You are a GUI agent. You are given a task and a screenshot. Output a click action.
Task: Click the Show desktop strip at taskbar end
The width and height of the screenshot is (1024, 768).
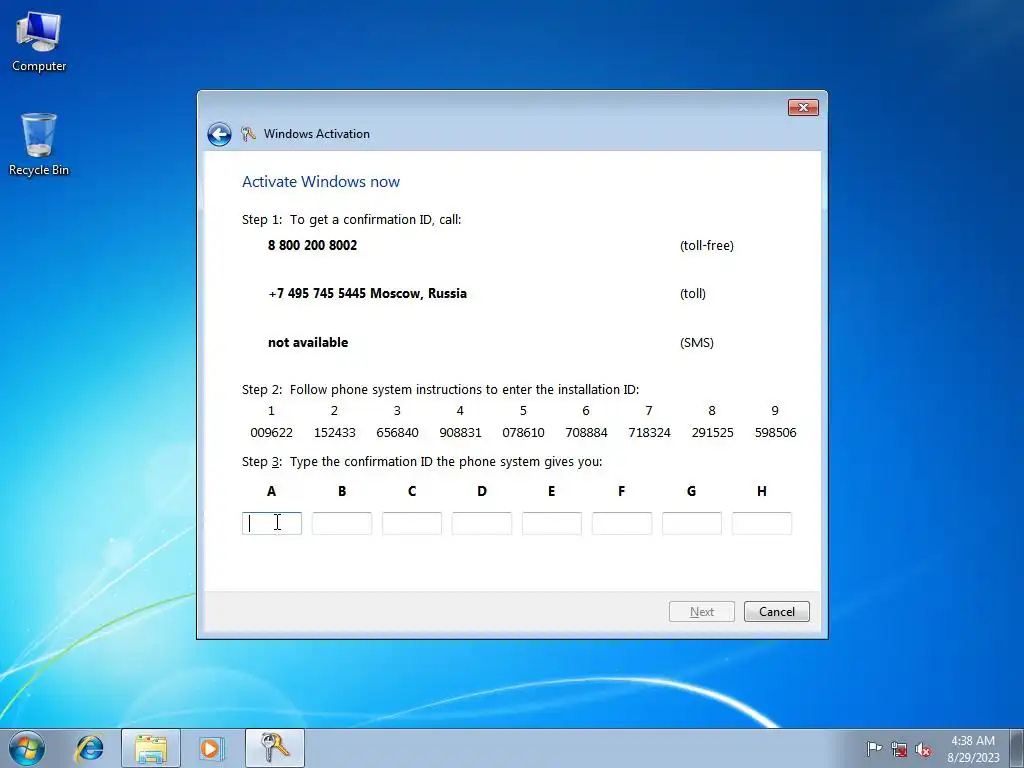pyautogui.click(x=1017, y=748)
